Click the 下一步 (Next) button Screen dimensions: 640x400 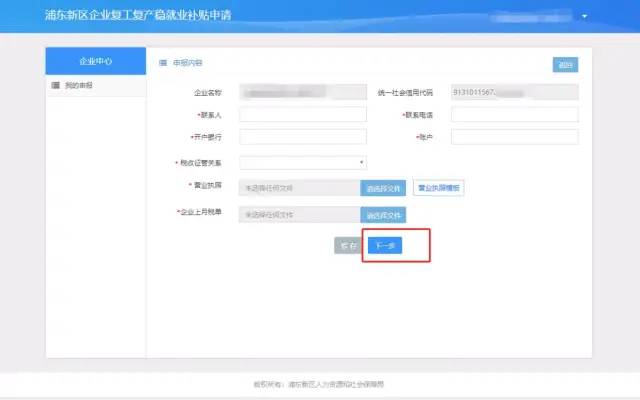click(x=384, y=245)
